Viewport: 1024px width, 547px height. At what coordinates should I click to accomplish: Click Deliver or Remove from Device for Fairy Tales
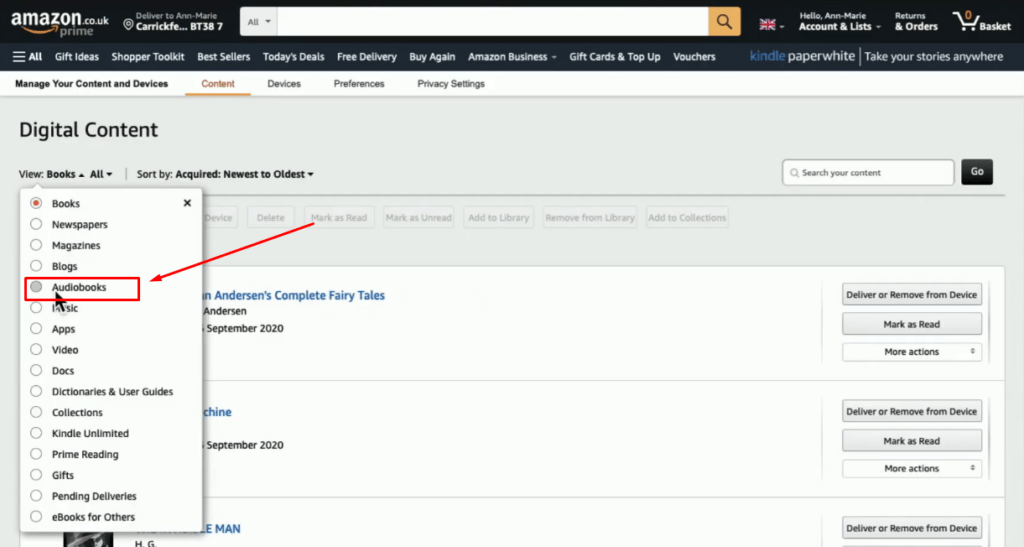point(912,294)
